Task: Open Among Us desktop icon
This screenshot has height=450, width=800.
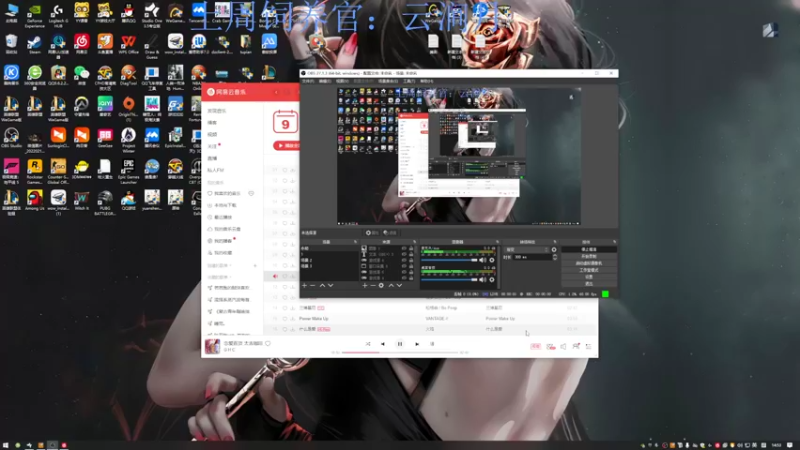Action: [34, 201]
